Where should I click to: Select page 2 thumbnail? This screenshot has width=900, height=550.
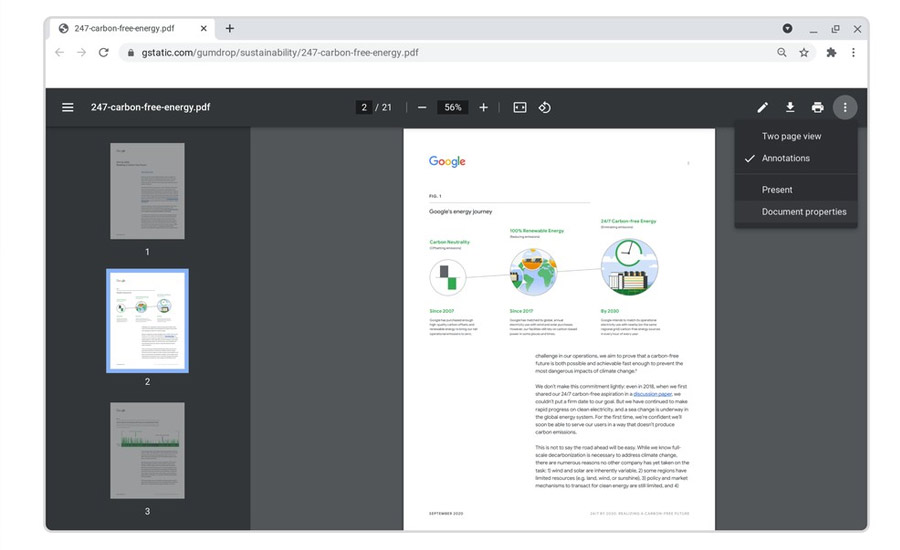click(x=148, y=321)
